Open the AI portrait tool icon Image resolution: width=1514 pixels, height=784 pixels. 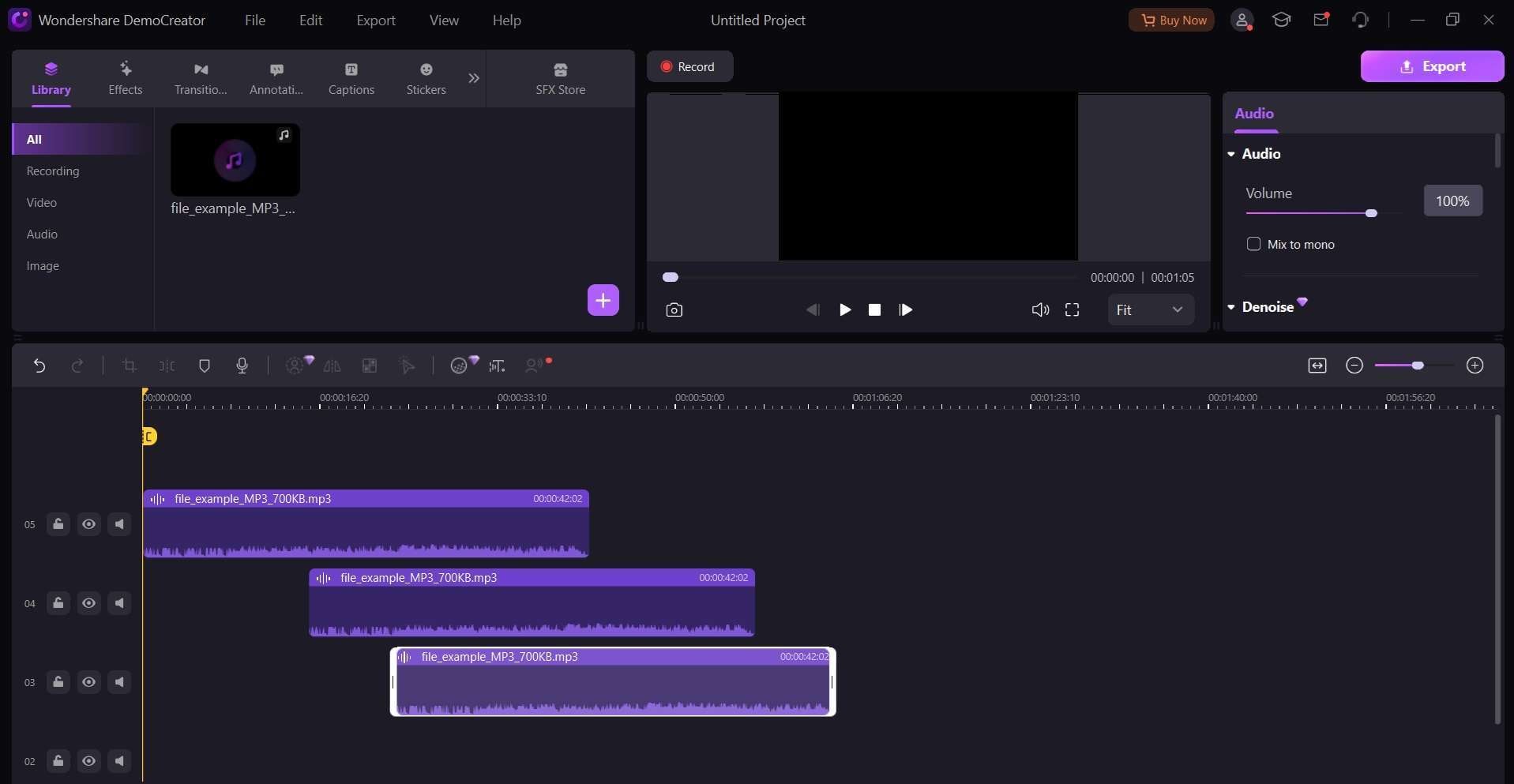click(299, 364)
